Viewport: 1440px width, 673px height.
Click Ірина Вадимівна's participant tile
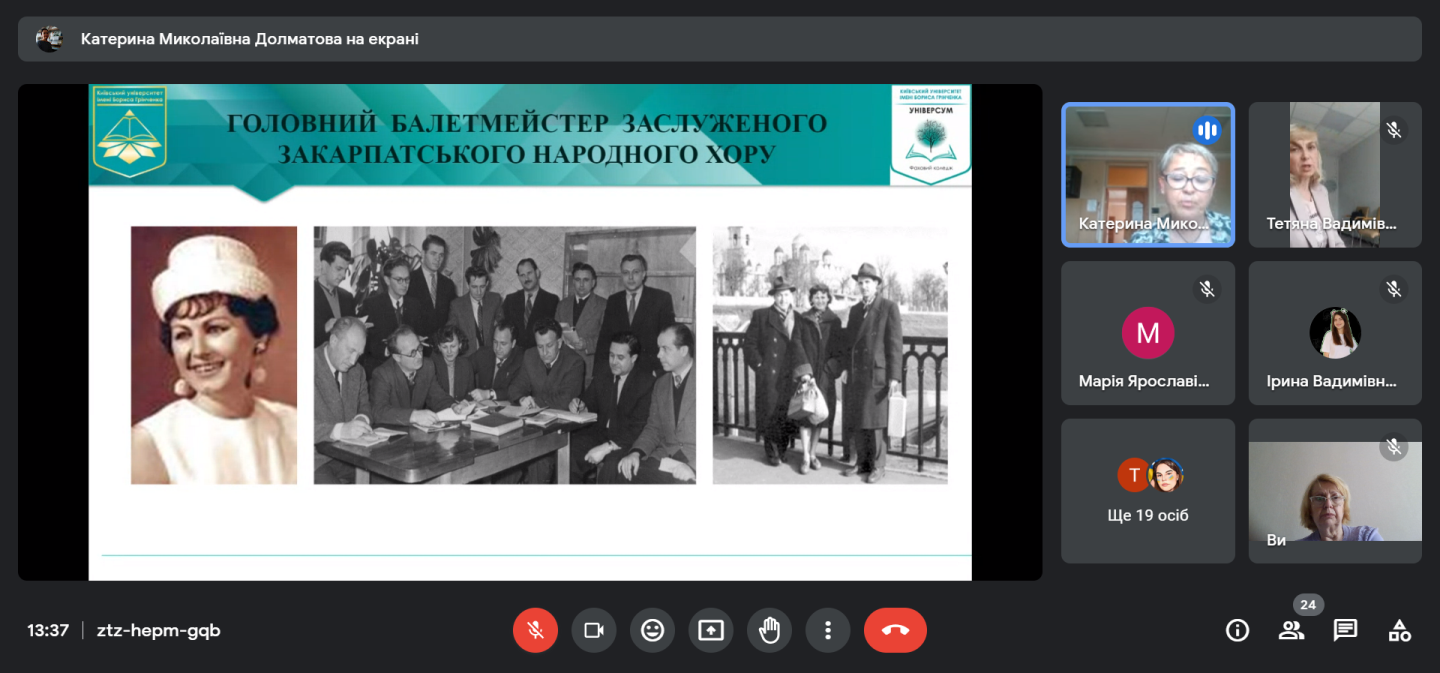pos(1334,333)
